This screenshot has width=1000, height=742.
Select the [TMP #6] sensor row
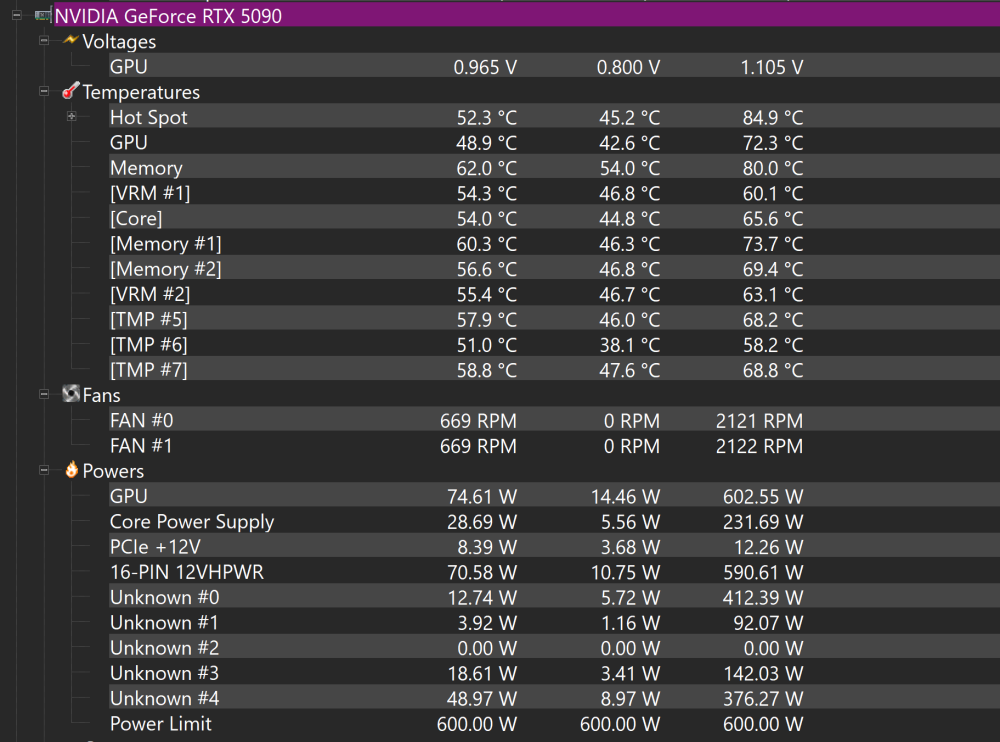pyautogui.click(x=554, y=345)
